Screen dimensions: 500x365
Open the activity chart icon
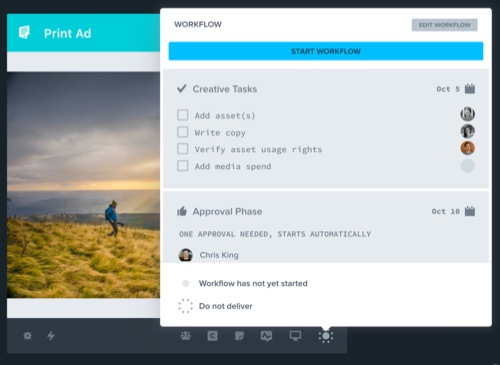pos(266,336)
